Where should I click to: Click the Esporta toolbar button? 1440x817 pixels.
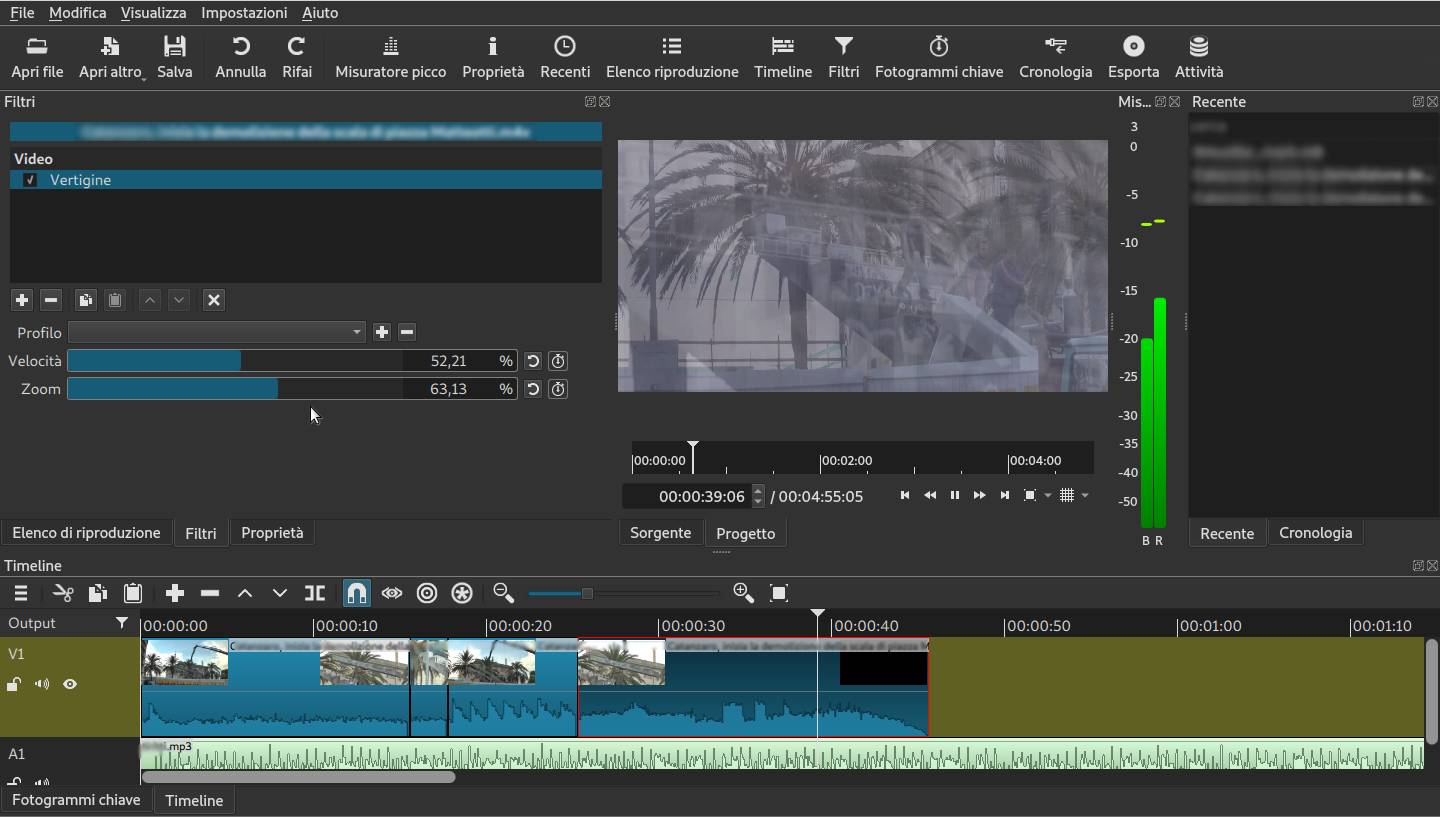(x=1134, y=58)
